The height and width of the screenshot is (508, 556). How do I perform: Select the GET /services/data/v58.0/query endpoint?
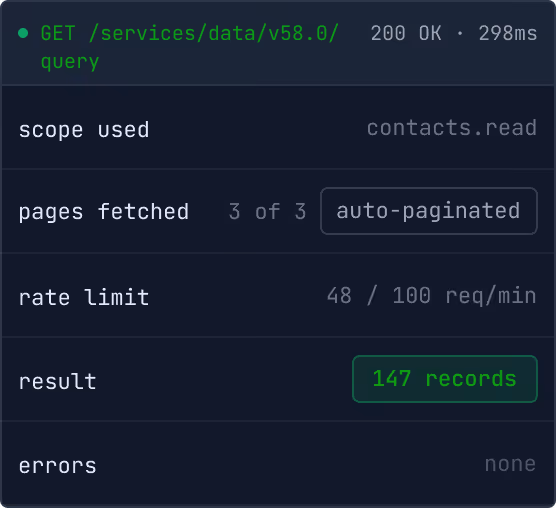tap(190, 48)
